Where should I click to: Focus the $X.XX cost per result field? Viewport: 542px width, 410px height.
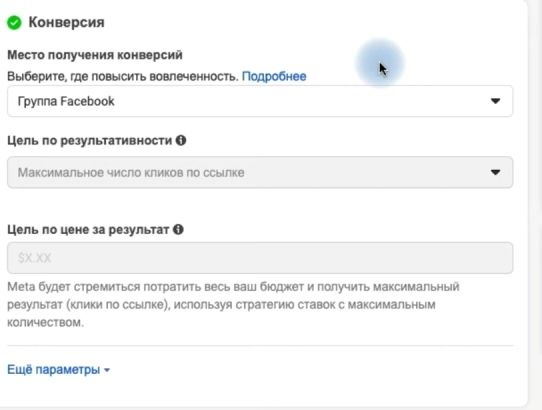pyautogui.click(x=260, y=258)
